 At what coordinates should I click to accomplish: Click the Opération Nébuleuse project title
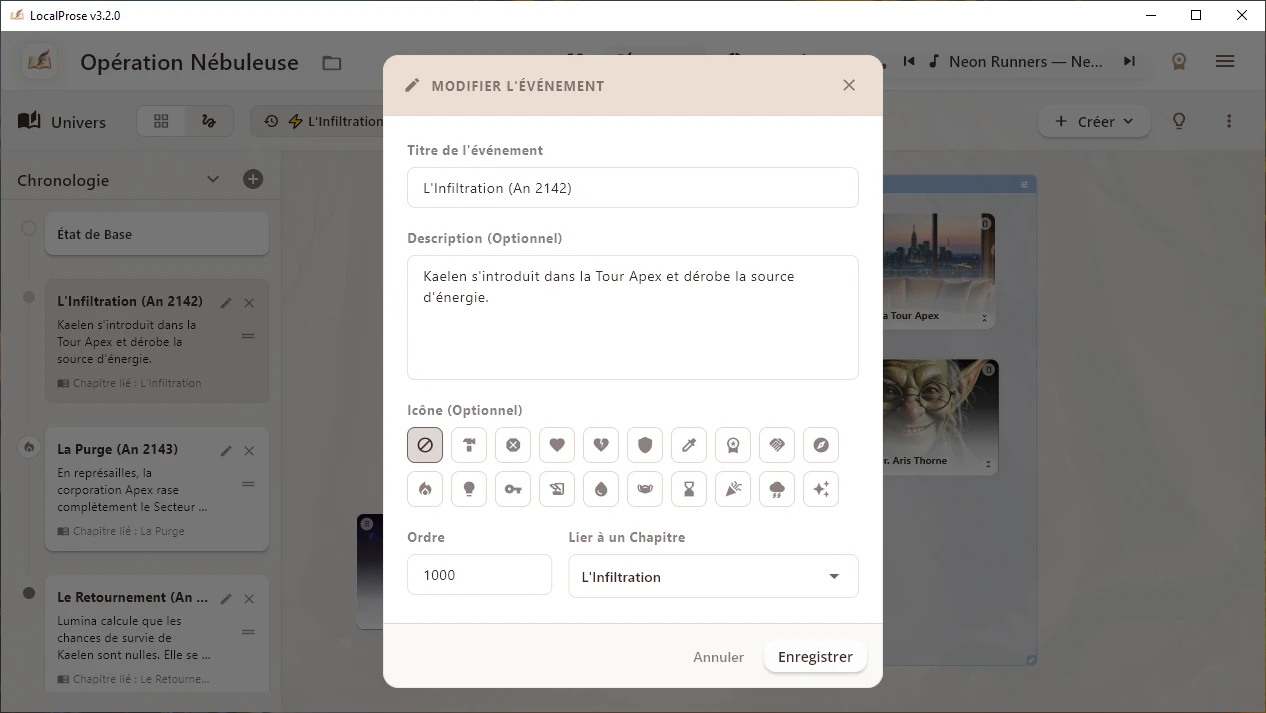189,62
